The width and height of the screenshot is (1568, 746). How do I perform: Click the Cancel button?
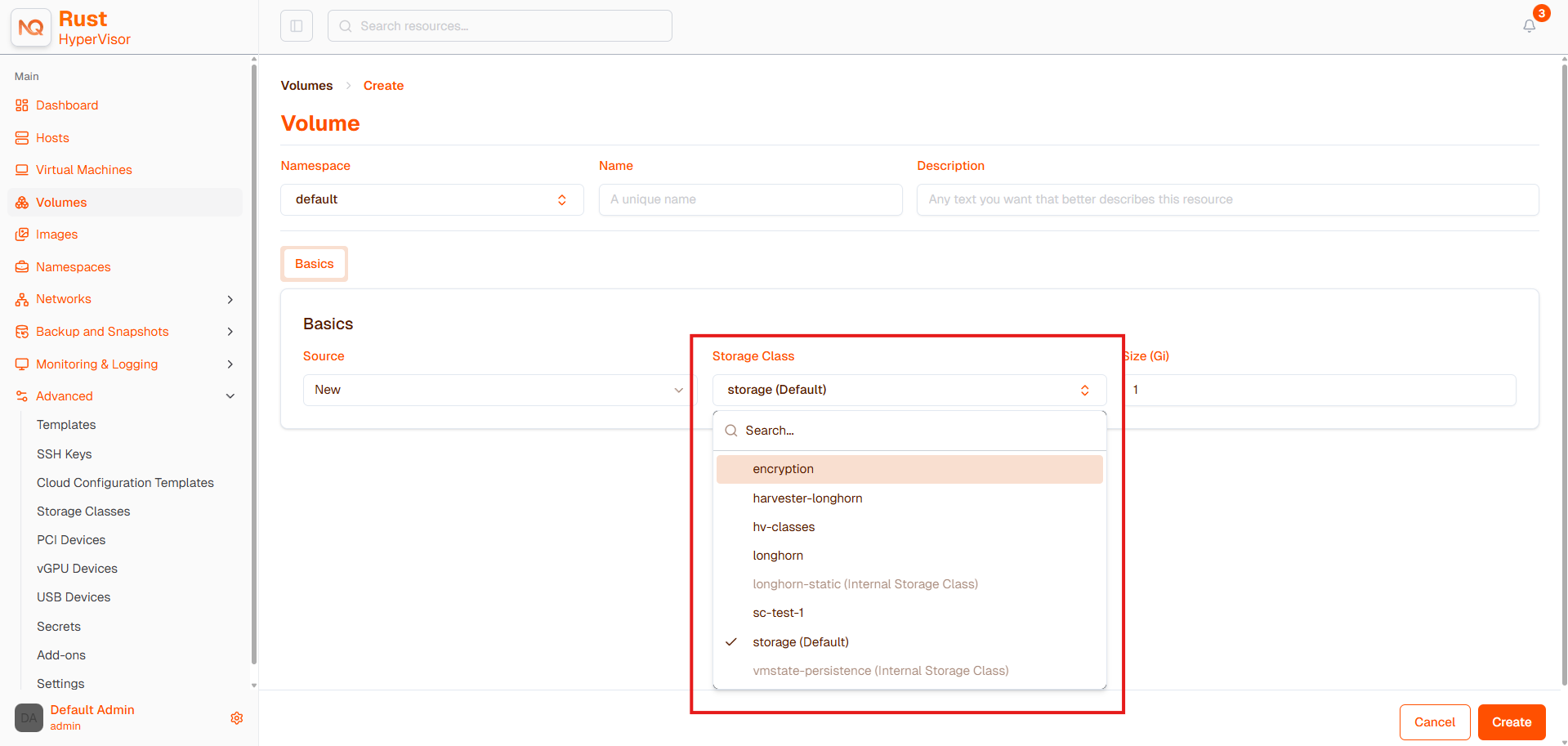(1435, 722)
